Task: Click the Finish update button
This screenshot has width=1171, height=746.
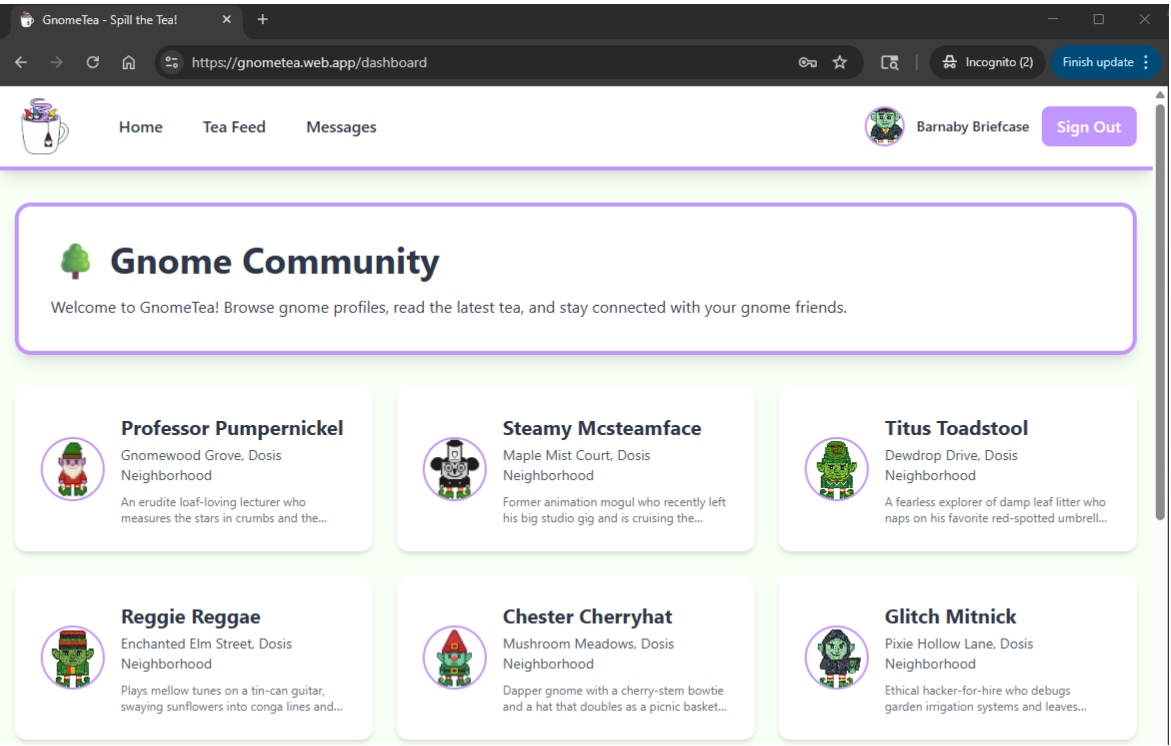Action: 1098,61
